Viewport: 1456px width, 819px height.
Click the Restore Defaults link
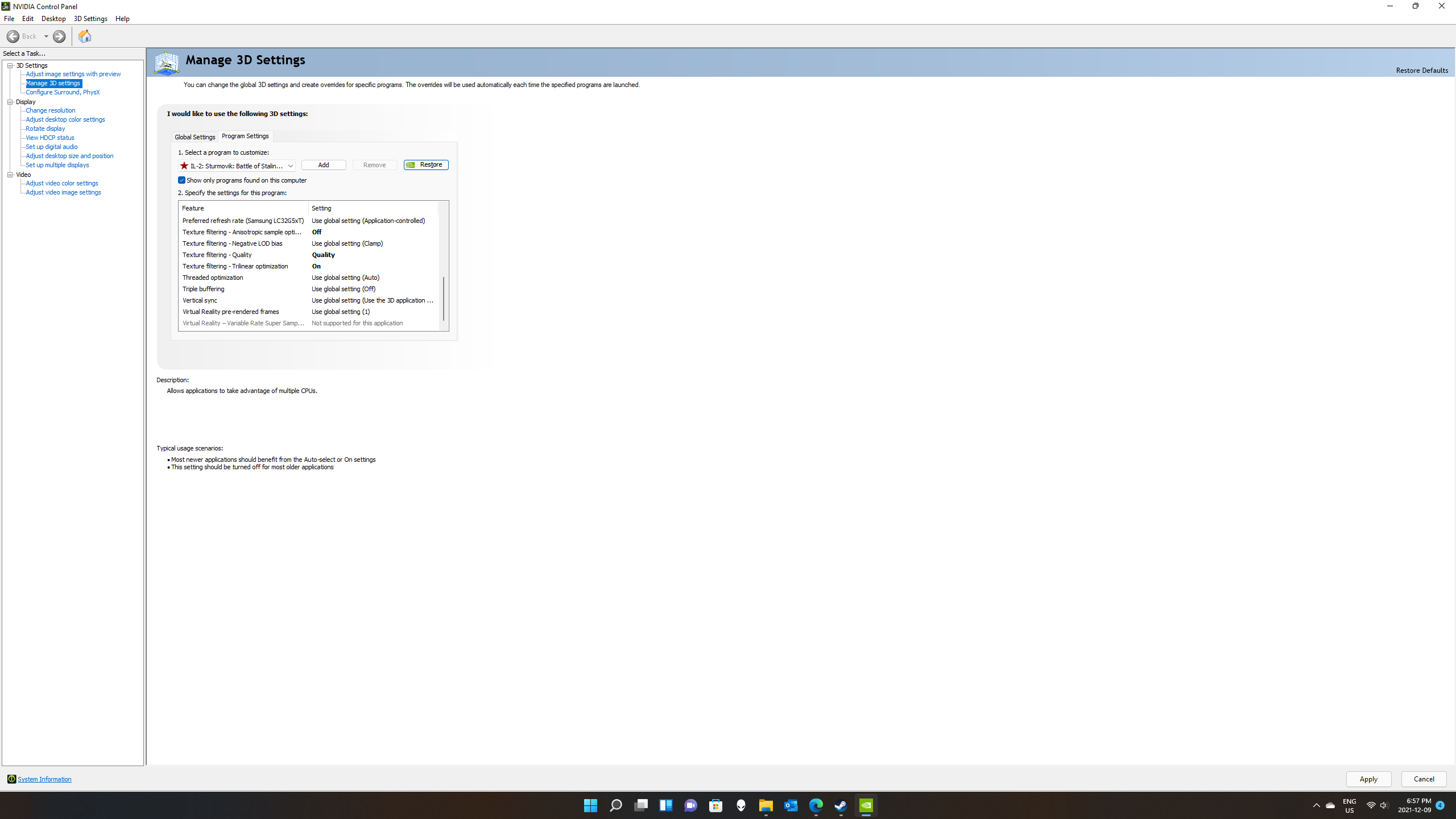click(1422, 71)
